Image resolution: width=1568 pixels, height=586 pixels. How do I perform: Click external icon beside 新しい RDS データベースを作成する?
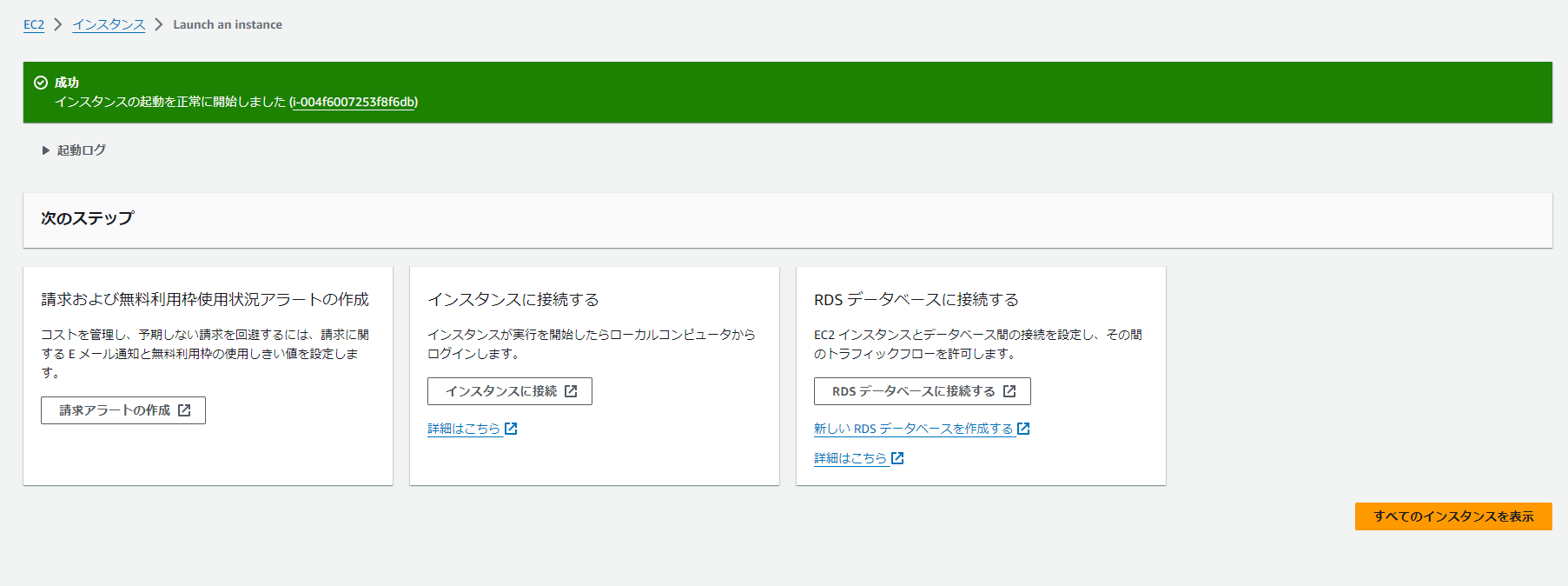(x=1023, y=429)
